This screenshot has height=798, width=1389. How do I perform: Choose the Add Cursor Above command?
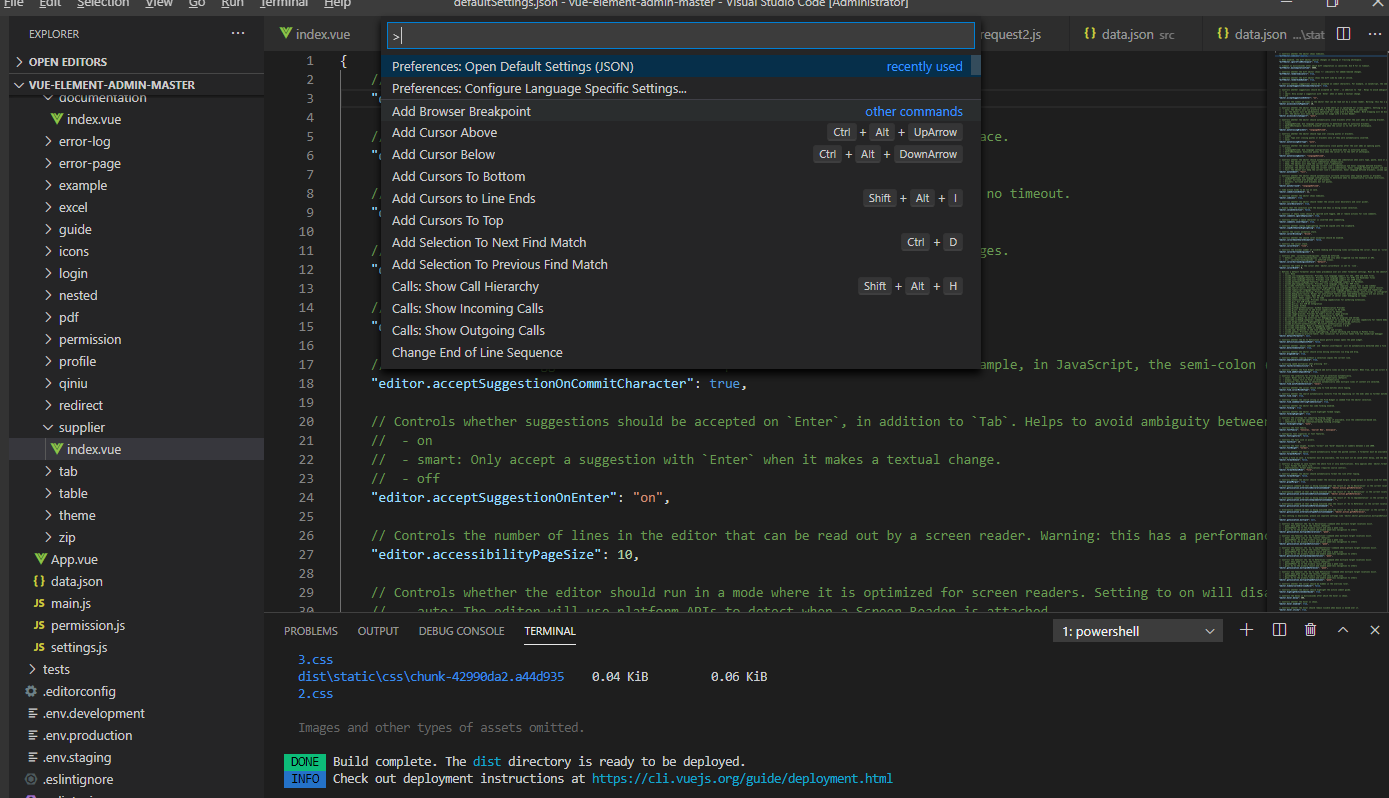[x=444, y=133]
